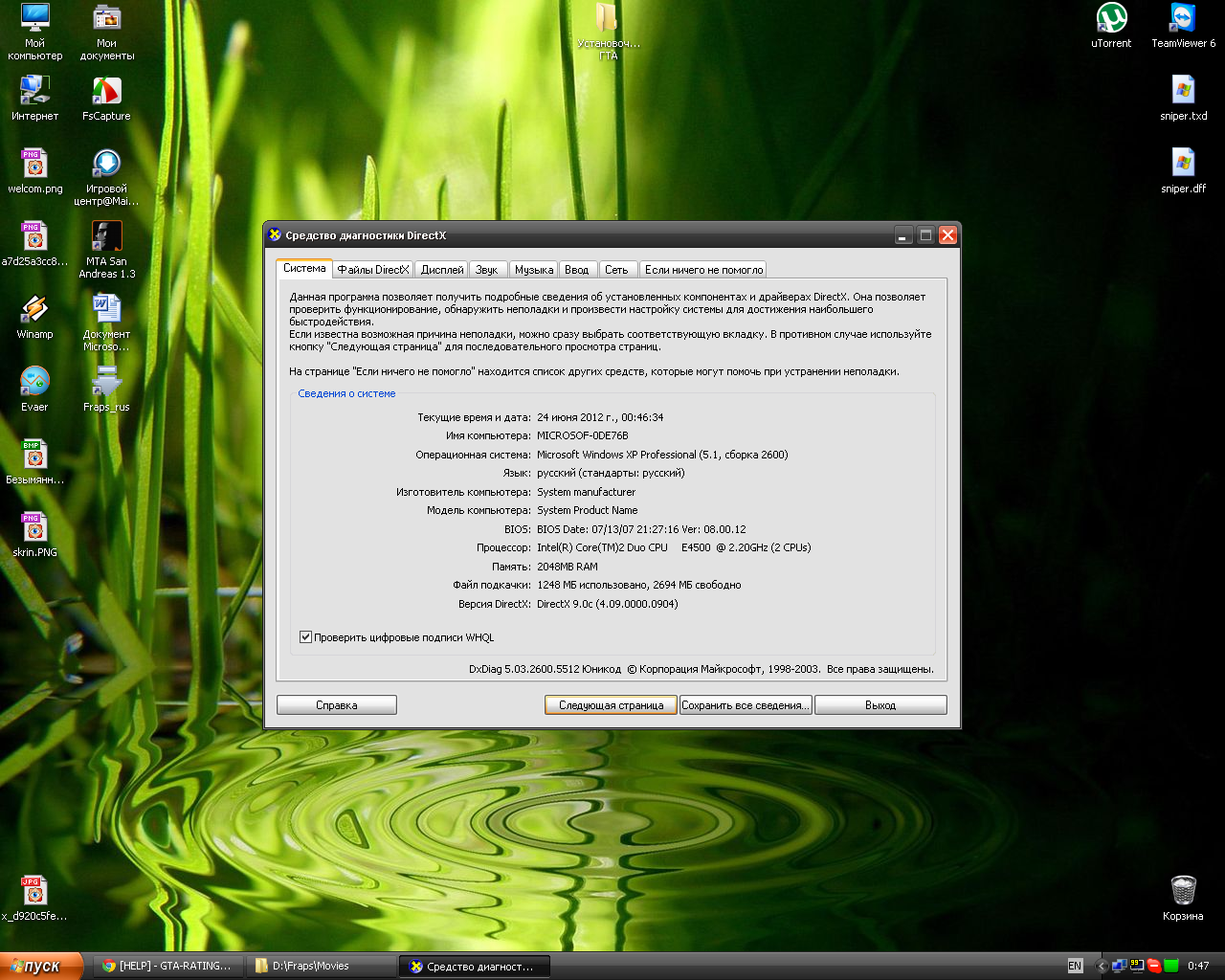Click the Следующая страница button
Screen dimensions: 1225x980
[x=611, y=705]
